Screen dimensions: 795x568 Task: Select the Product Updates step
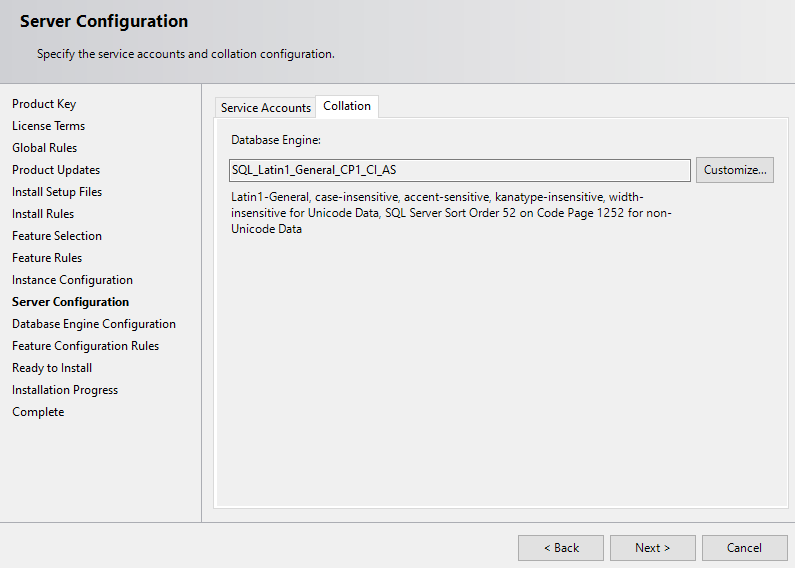tap(56, 170)
